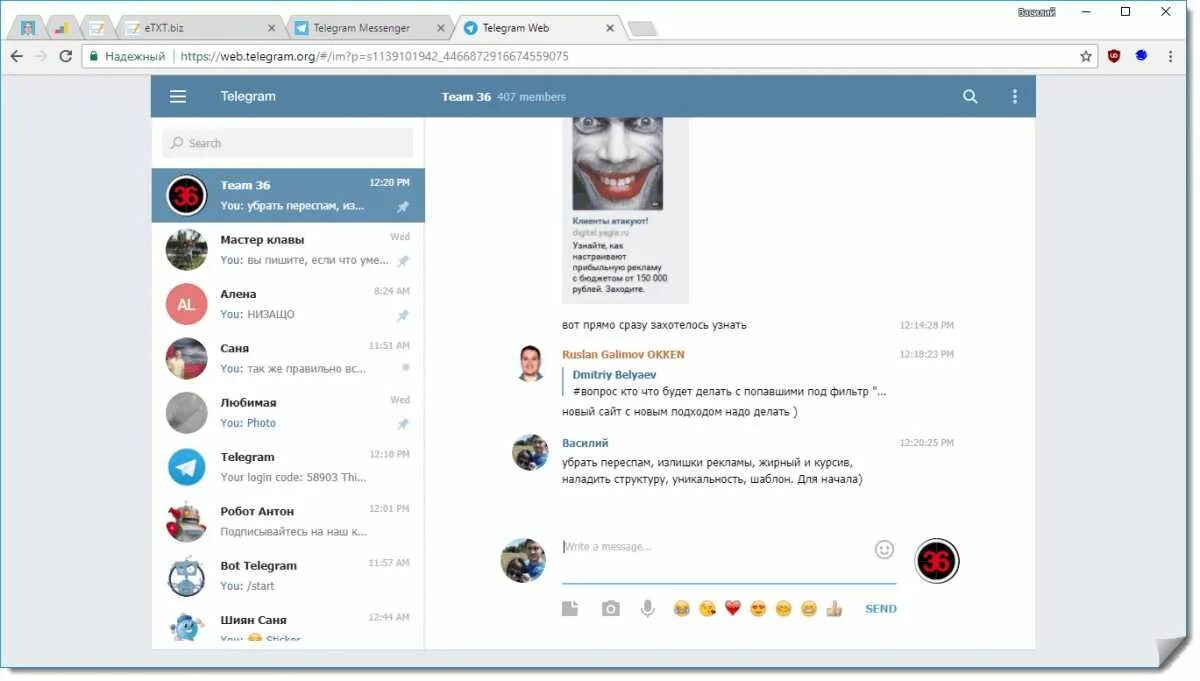This screenshot has height=681, width=1200.
Task: Open the pinned chart-icon browser tab
Action: 61,28
